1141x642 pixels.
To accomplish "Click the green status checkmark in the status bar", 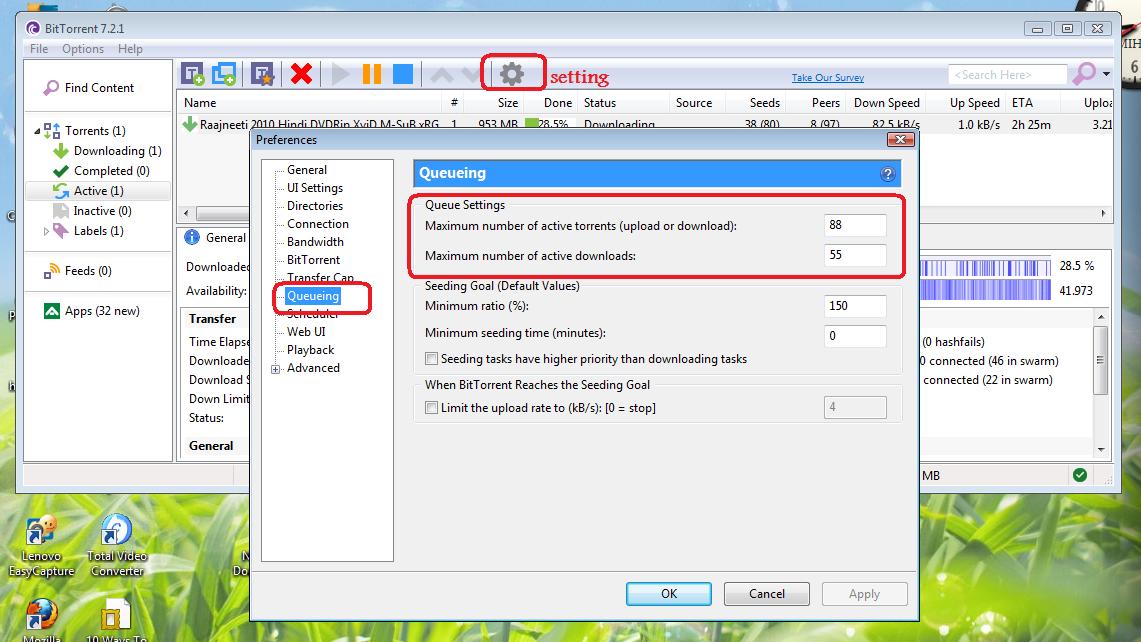I will (x=1079, y=475).
